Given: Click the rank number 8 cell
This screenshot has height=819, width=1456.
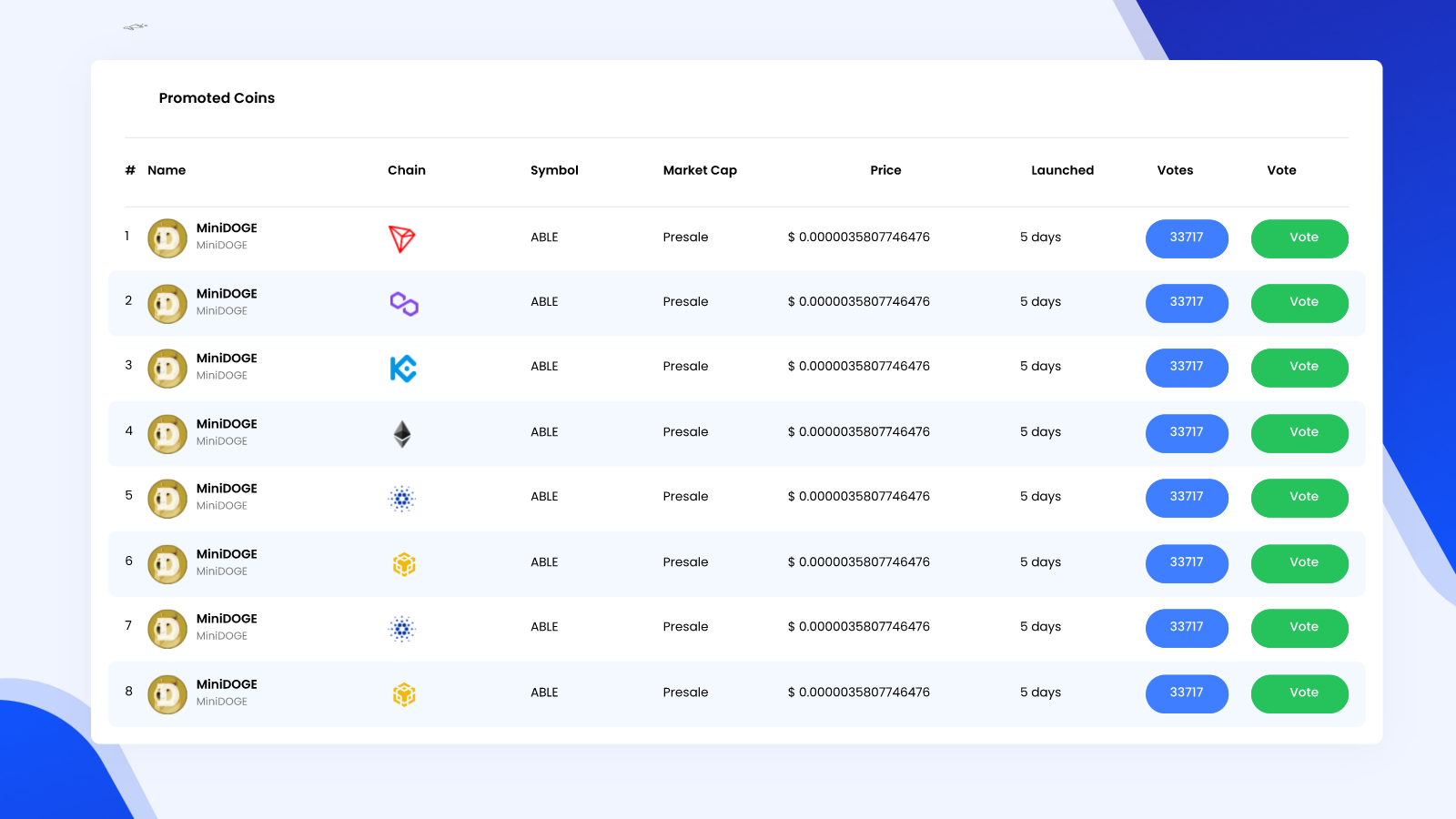Looking at the screenshot, I should click(x=128, y=692).
